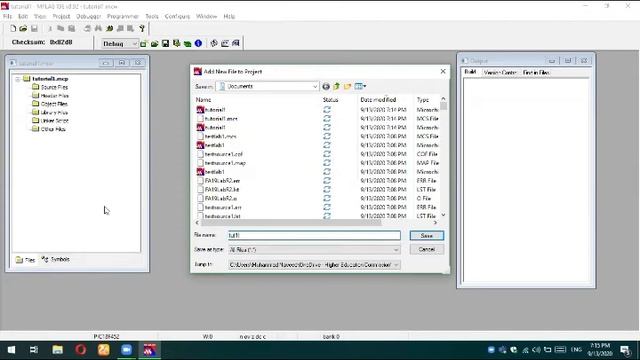Click the Cut toolbar icon
The image size is (640, 360).
pos(50,29)
